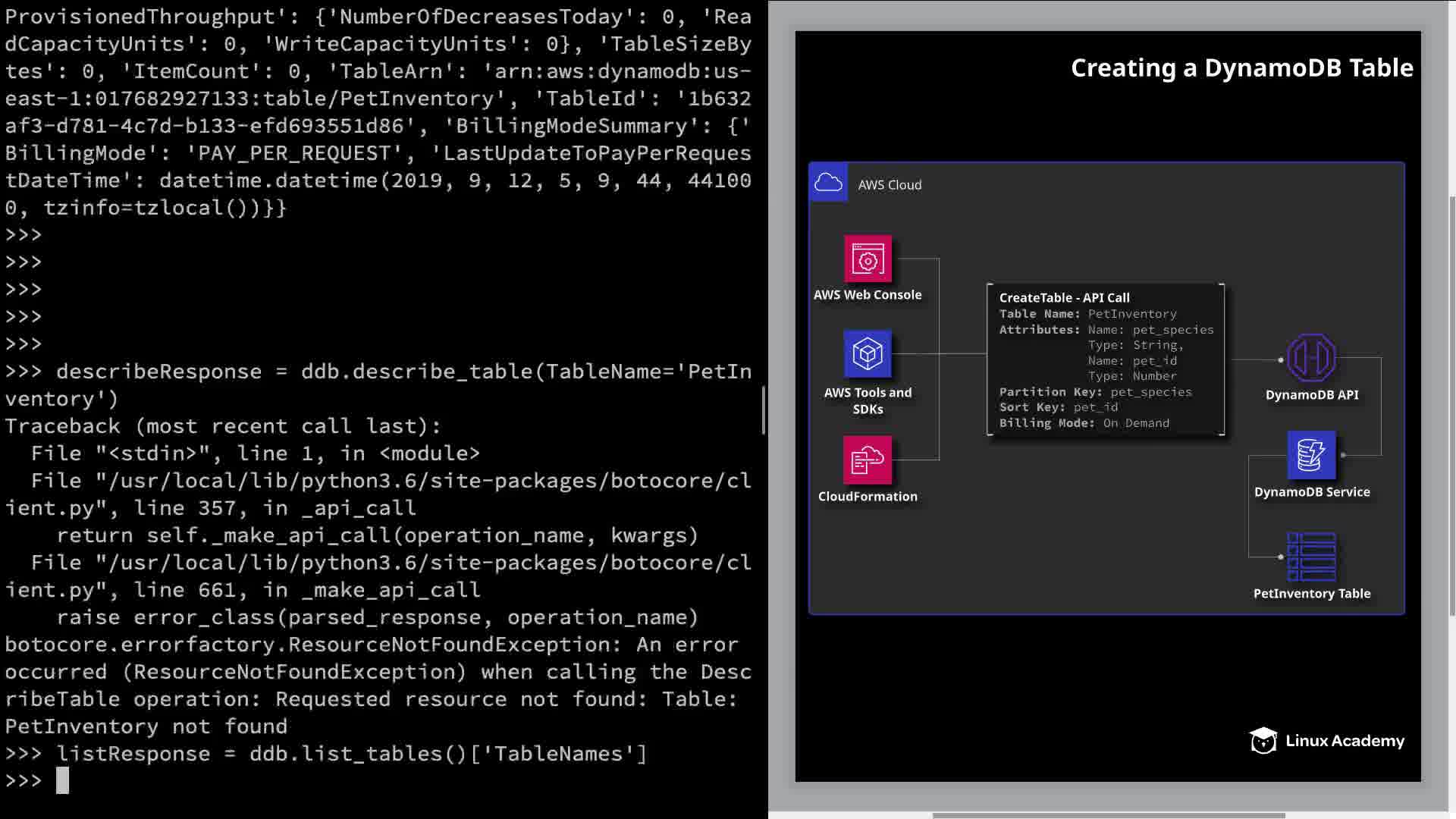
Task: Click the right edge vertical scrollbar of slide
Action: click(1451, 406)
